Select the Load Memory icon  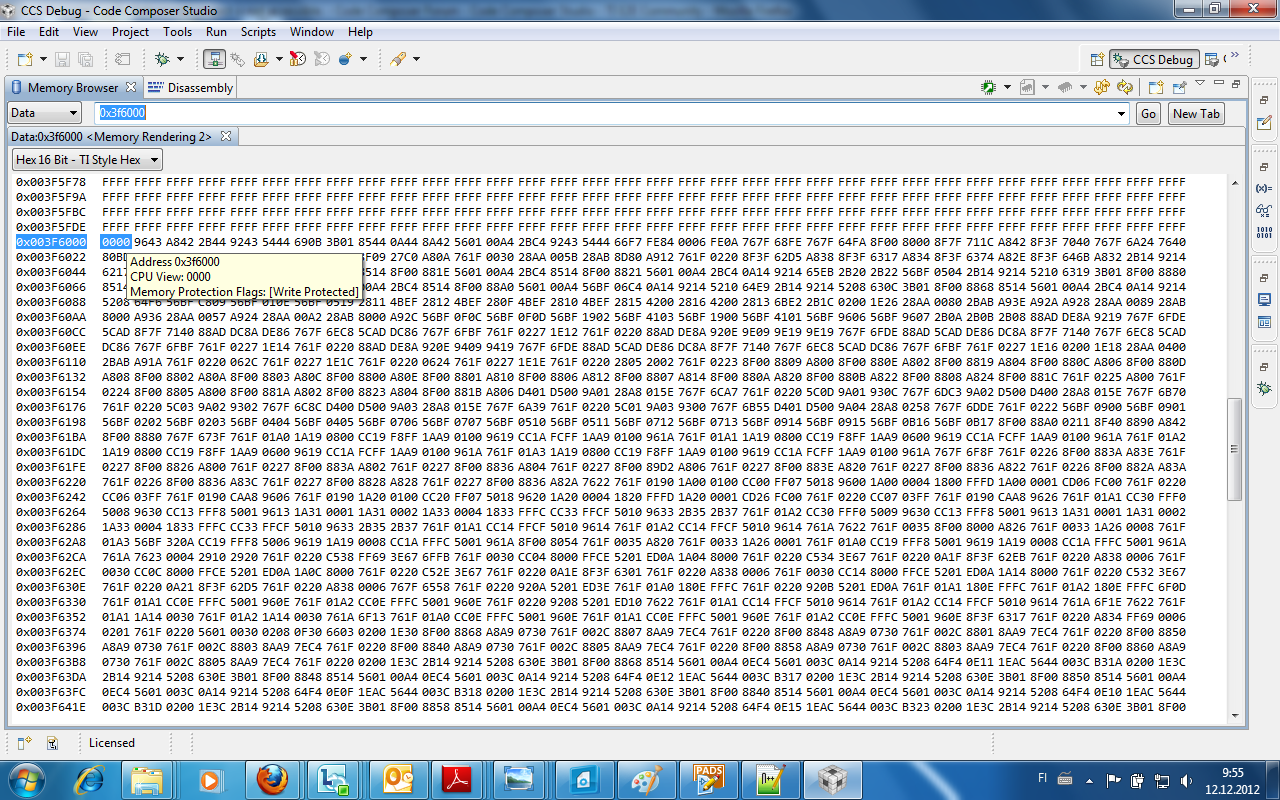tap(987, 87)
